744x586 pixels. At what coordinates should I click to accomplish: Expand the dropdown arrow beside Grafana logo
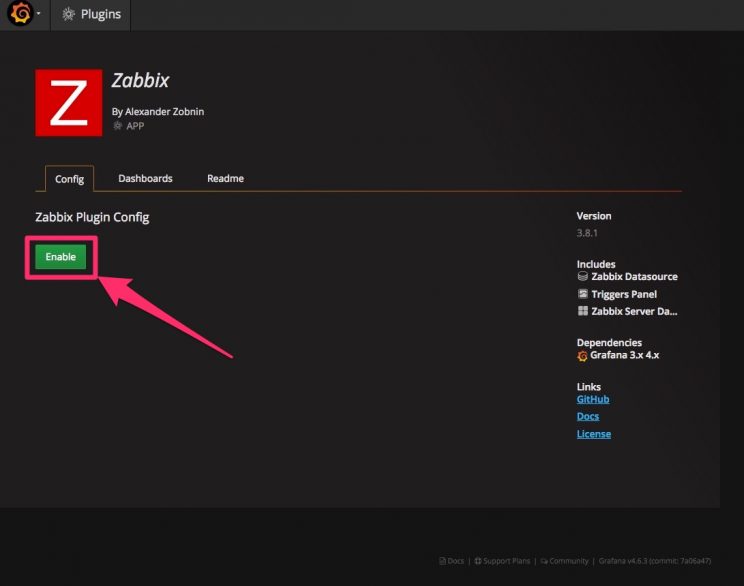pos(38,15)
